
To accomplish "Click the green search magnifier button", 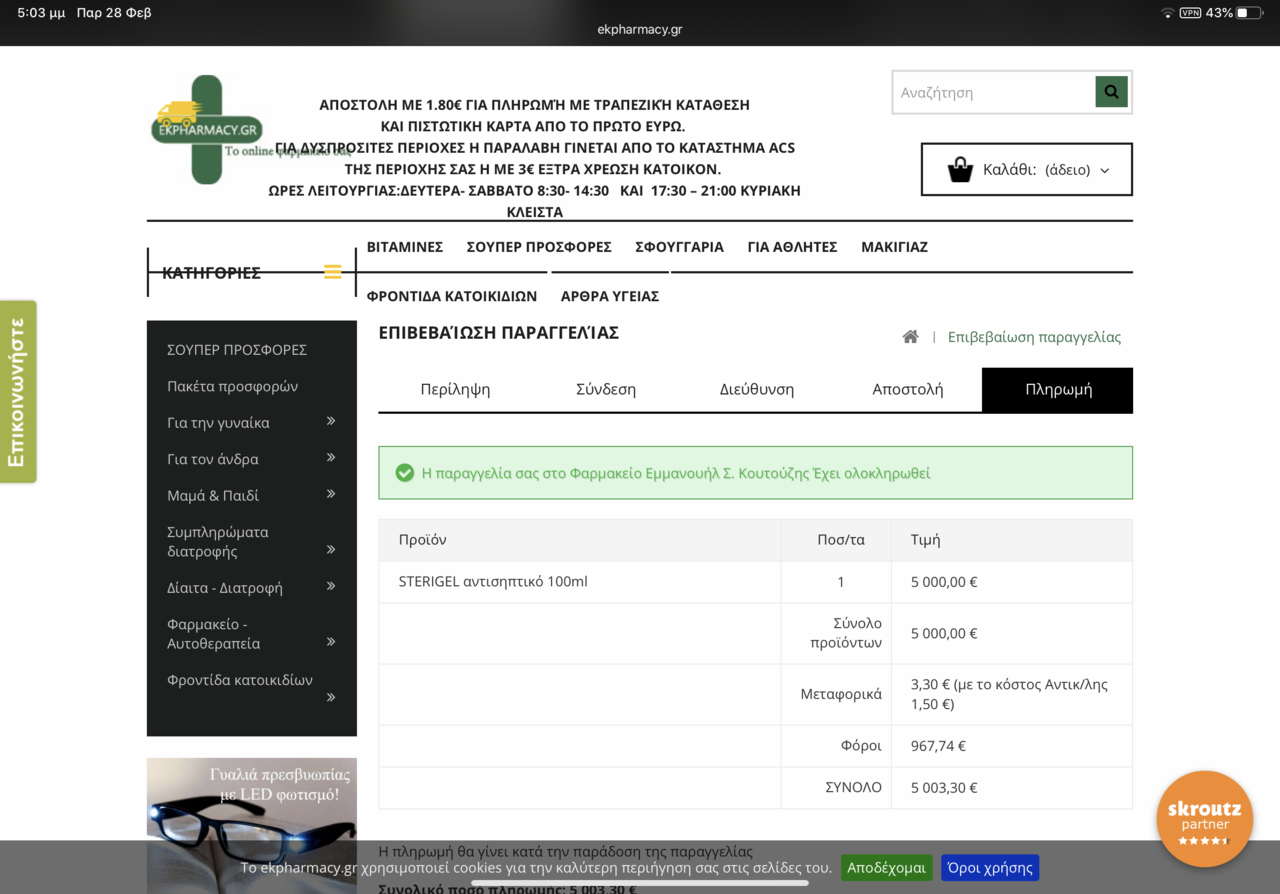I will click(1111, 92).
